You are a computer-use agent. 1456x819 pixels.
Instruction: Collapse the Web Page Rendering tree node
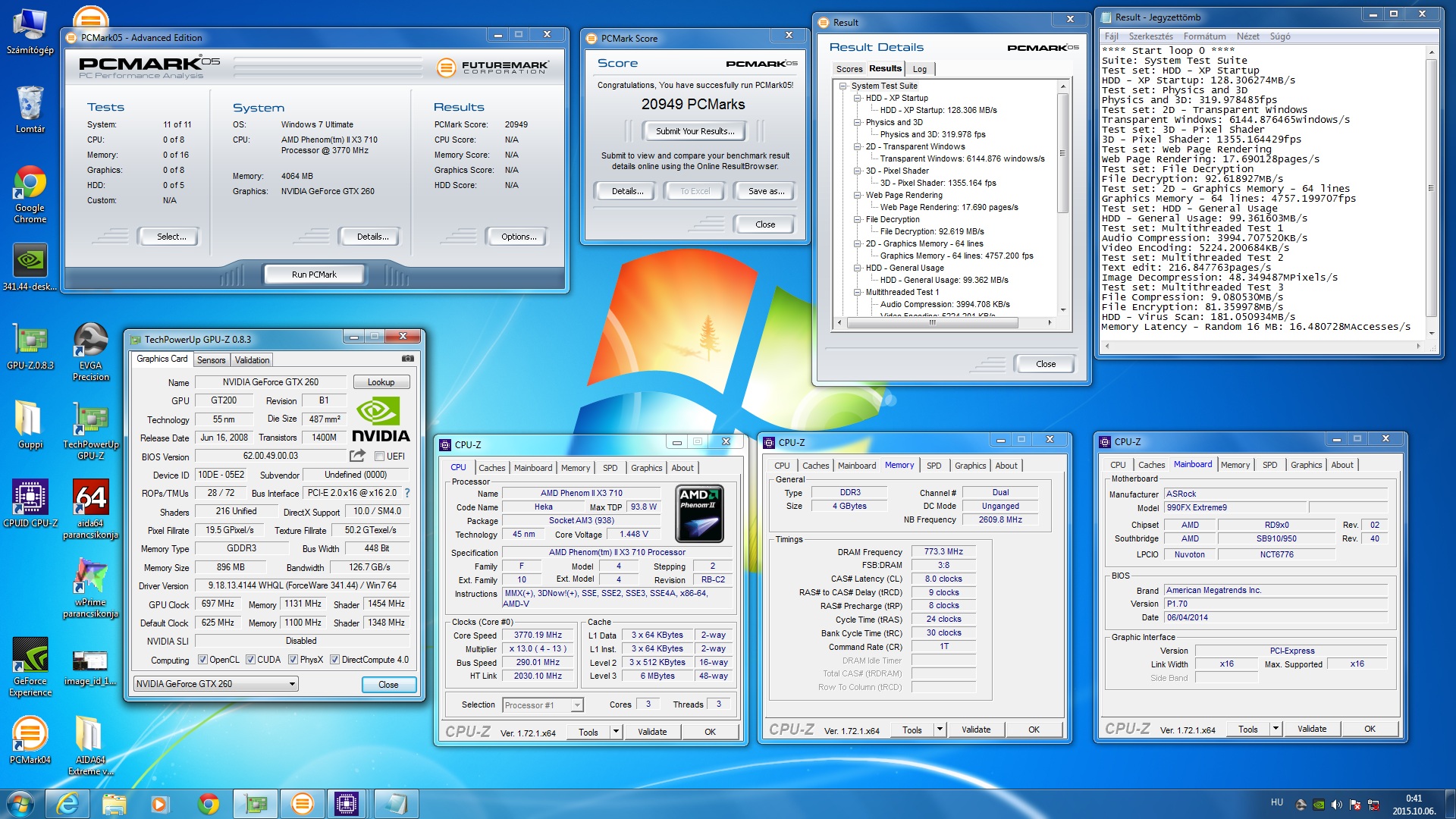[x=857, y=195]
